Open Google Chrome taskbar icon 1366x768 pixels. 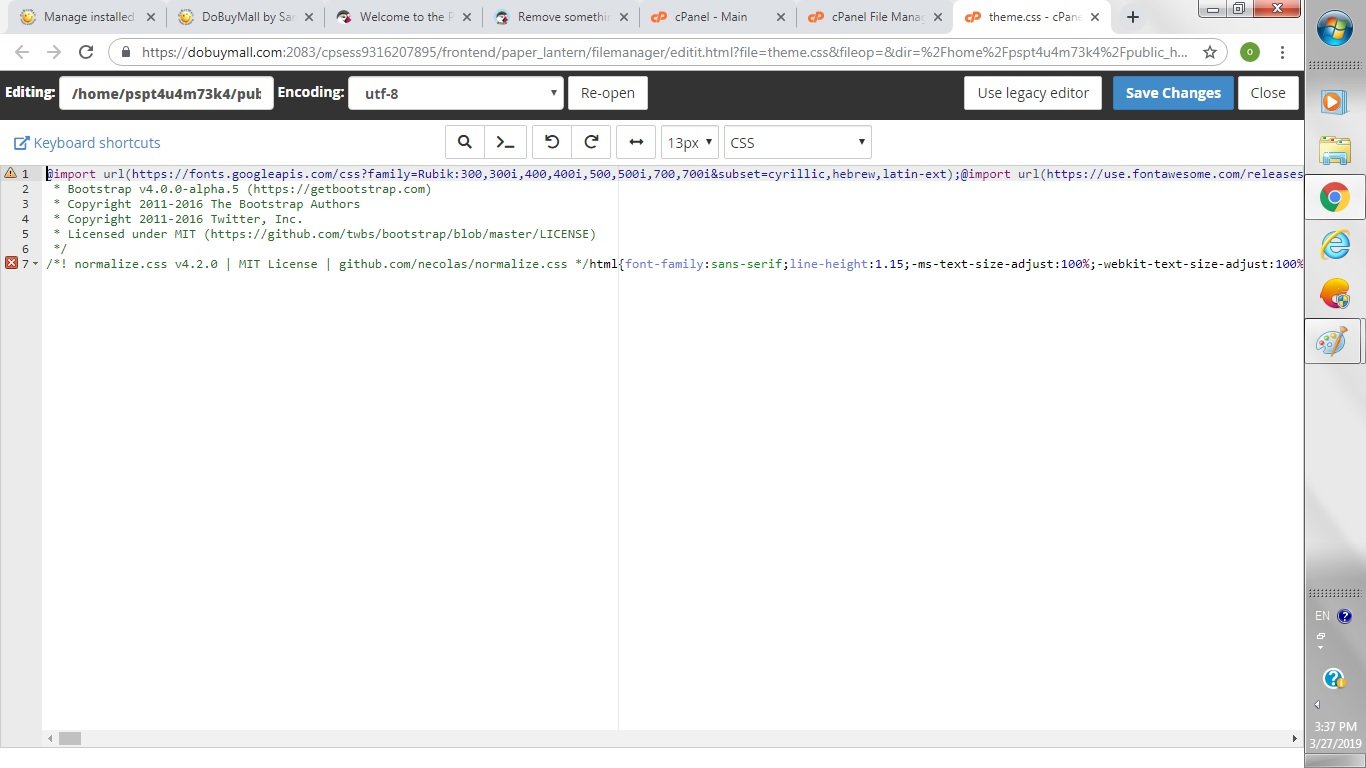[1334, 198]
